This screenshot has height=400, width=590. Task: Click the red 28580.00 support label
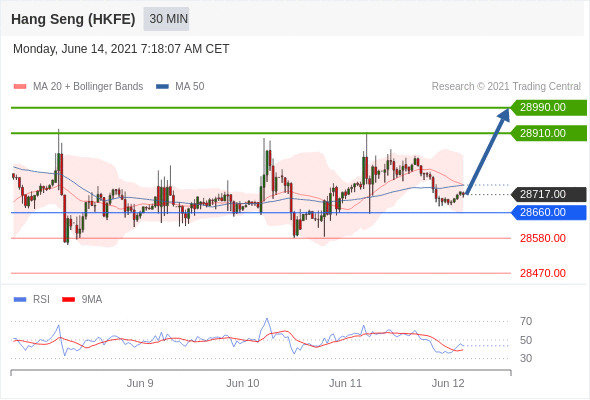(x=543, y=238)
